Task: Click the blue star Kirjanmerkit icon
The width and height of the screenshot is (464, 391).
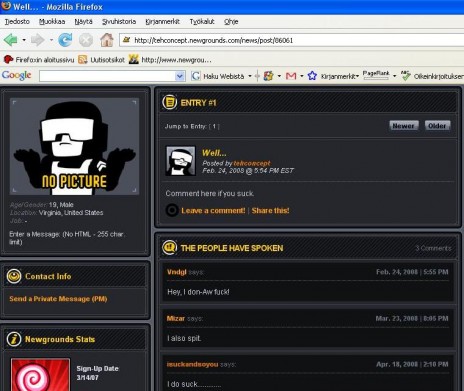Action: pyautogui.click(x=312, y=76)
